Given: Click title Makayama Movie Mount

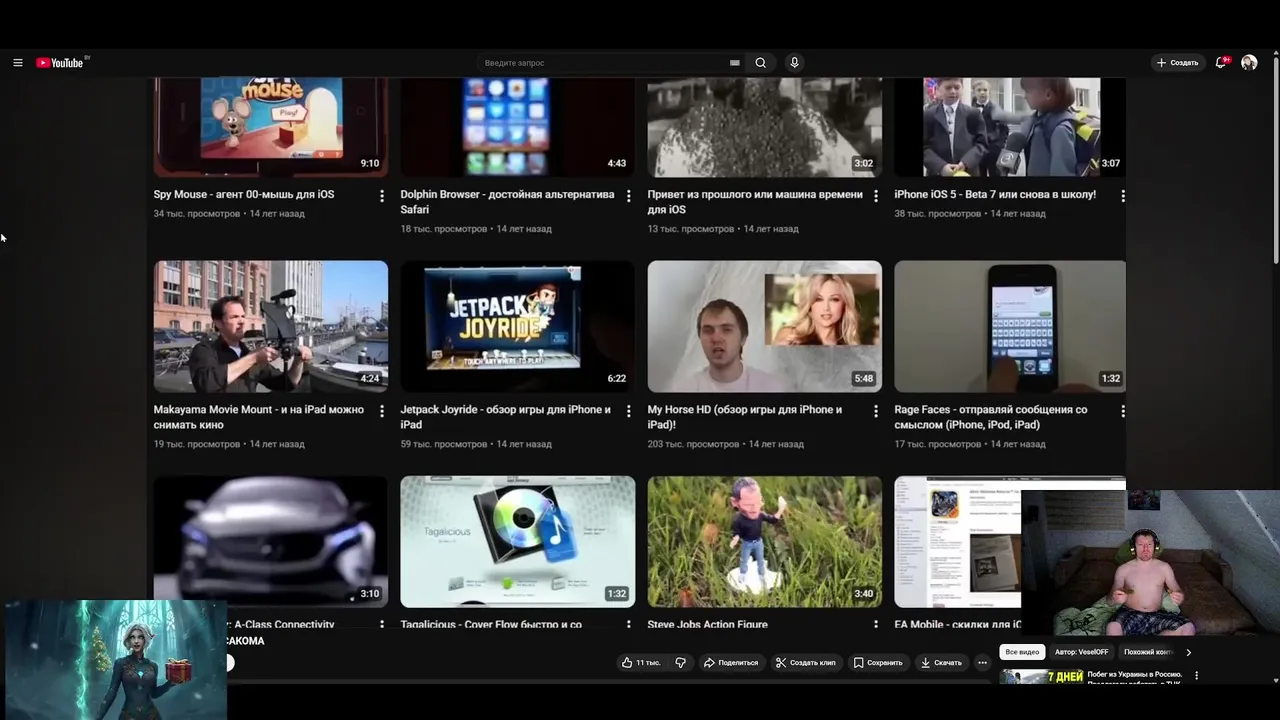Looking at the screenshot, I should pyautogui.click(x=259, y=417).
